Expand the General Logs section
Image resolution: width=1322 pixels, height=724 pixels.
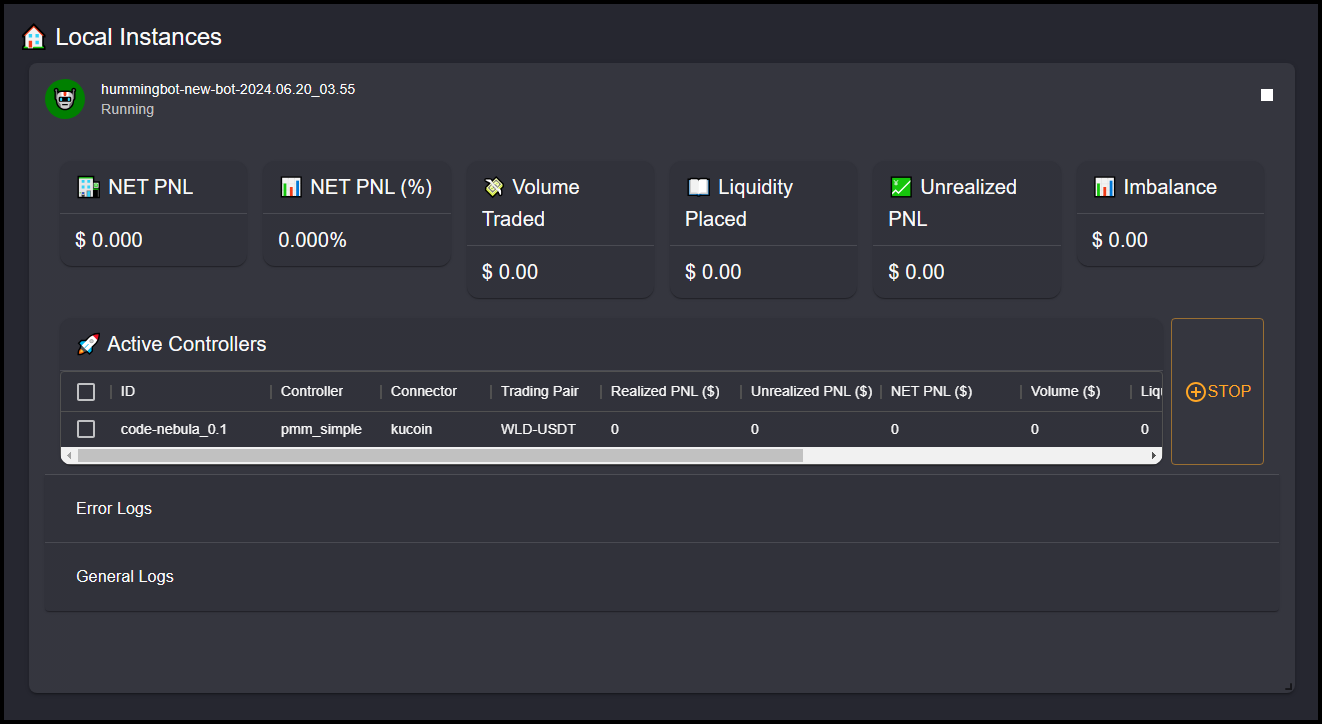[125, 576]
